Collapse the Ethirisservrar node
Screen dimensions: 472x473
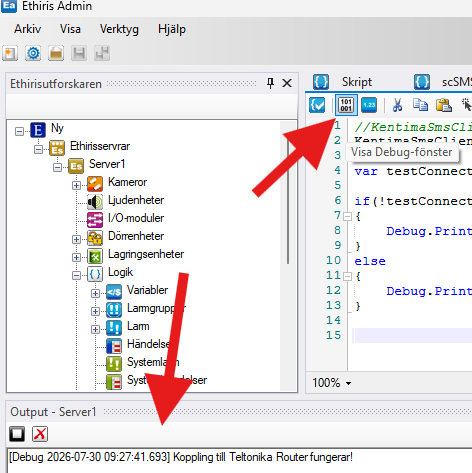tap(38, 149)
